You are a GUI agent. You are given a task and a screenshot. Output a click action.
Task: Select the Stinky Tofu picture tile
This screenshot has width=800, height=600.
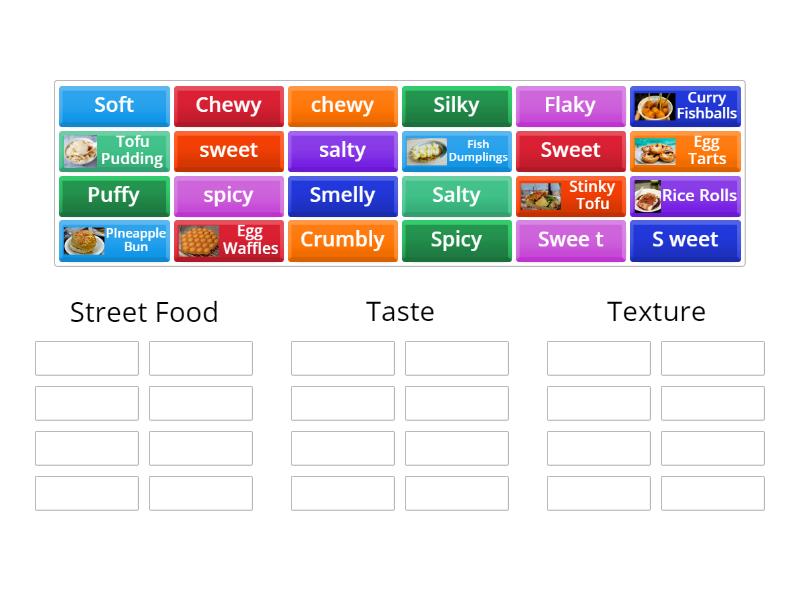pos(571,196)
